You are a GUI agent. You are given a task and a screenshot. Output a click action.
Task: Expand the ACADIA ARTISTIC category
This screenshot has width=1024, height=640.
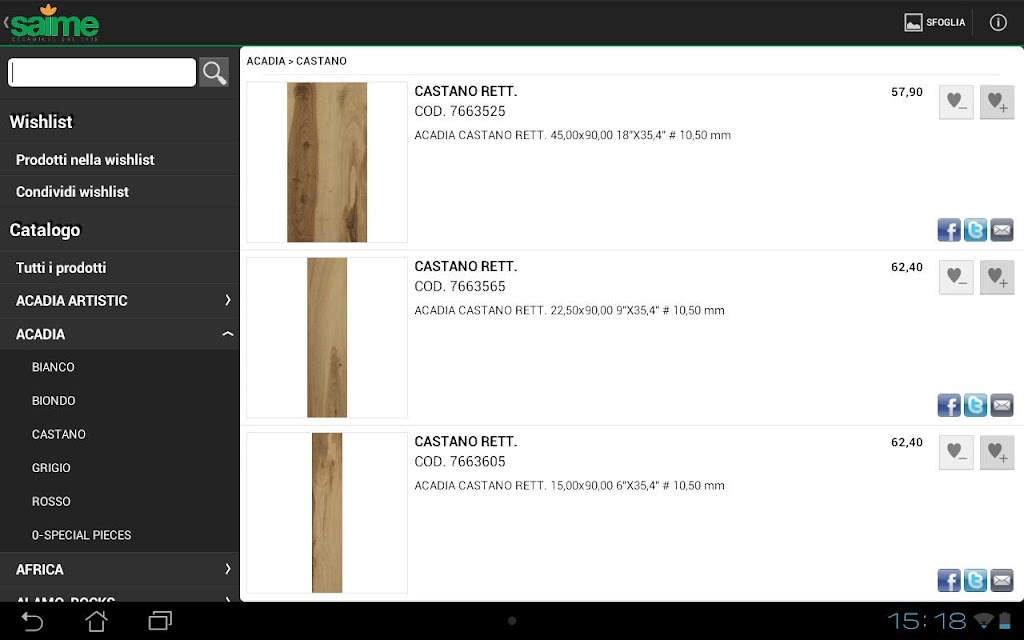click(120, 300)
